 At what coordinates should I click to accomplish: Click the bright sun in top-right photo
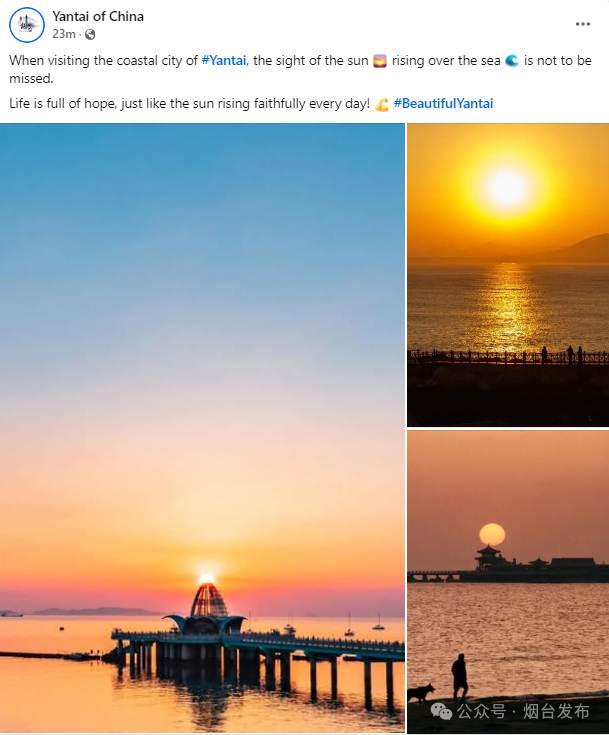click(x=507, y=188)
